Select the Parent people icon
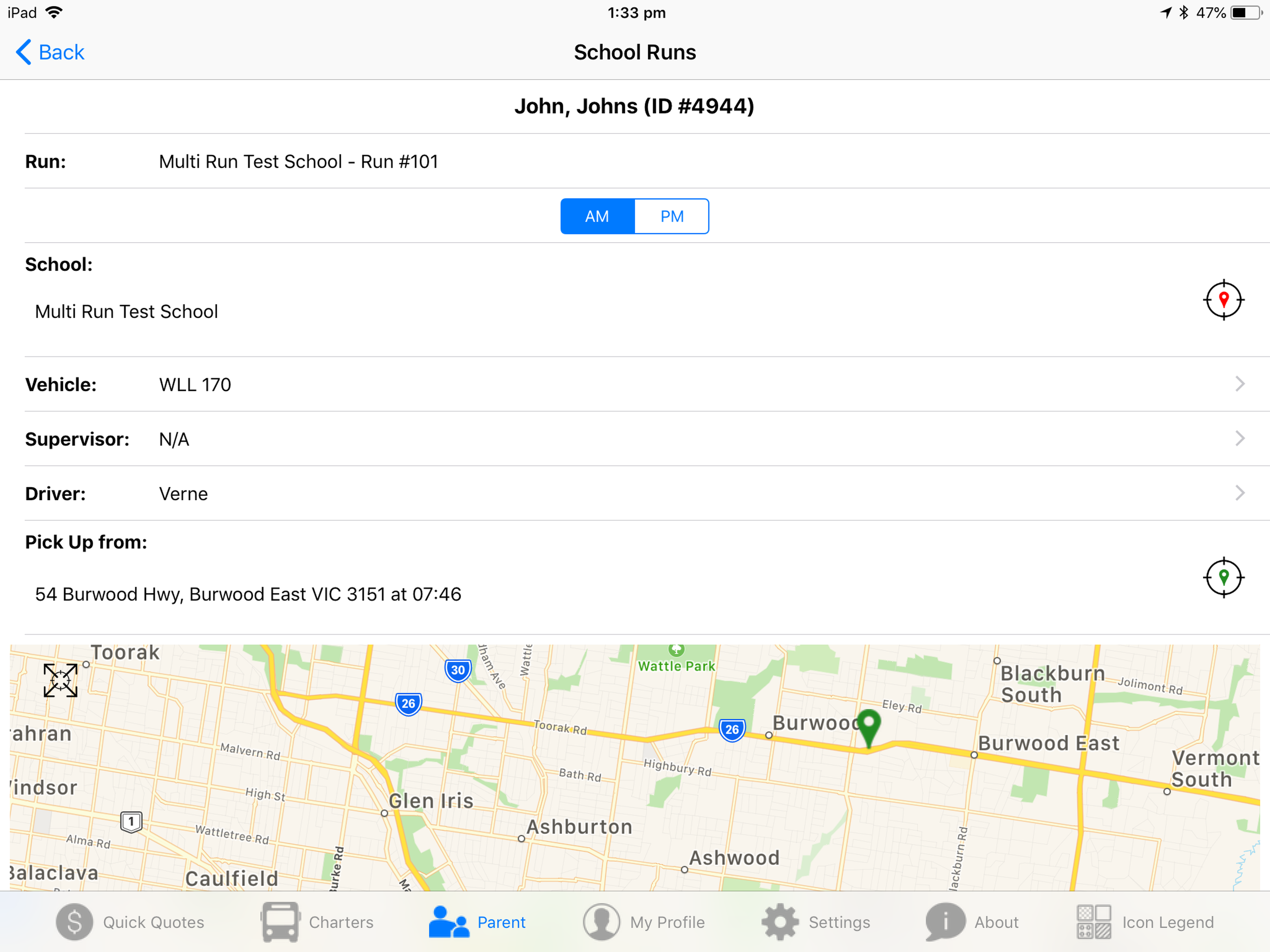Viewport: 1270px width, 952px height. click(x=449, y=922)
